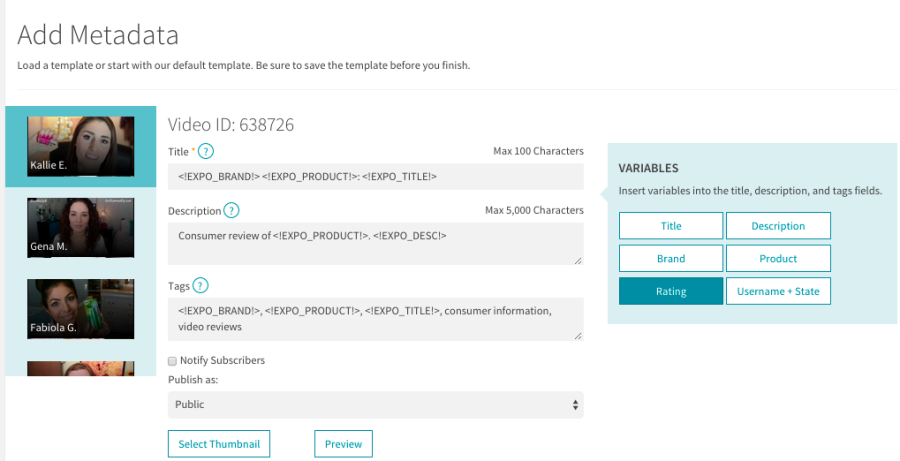Insert the Rating variable
The image size is (900, 461).
tap(671, 291)
